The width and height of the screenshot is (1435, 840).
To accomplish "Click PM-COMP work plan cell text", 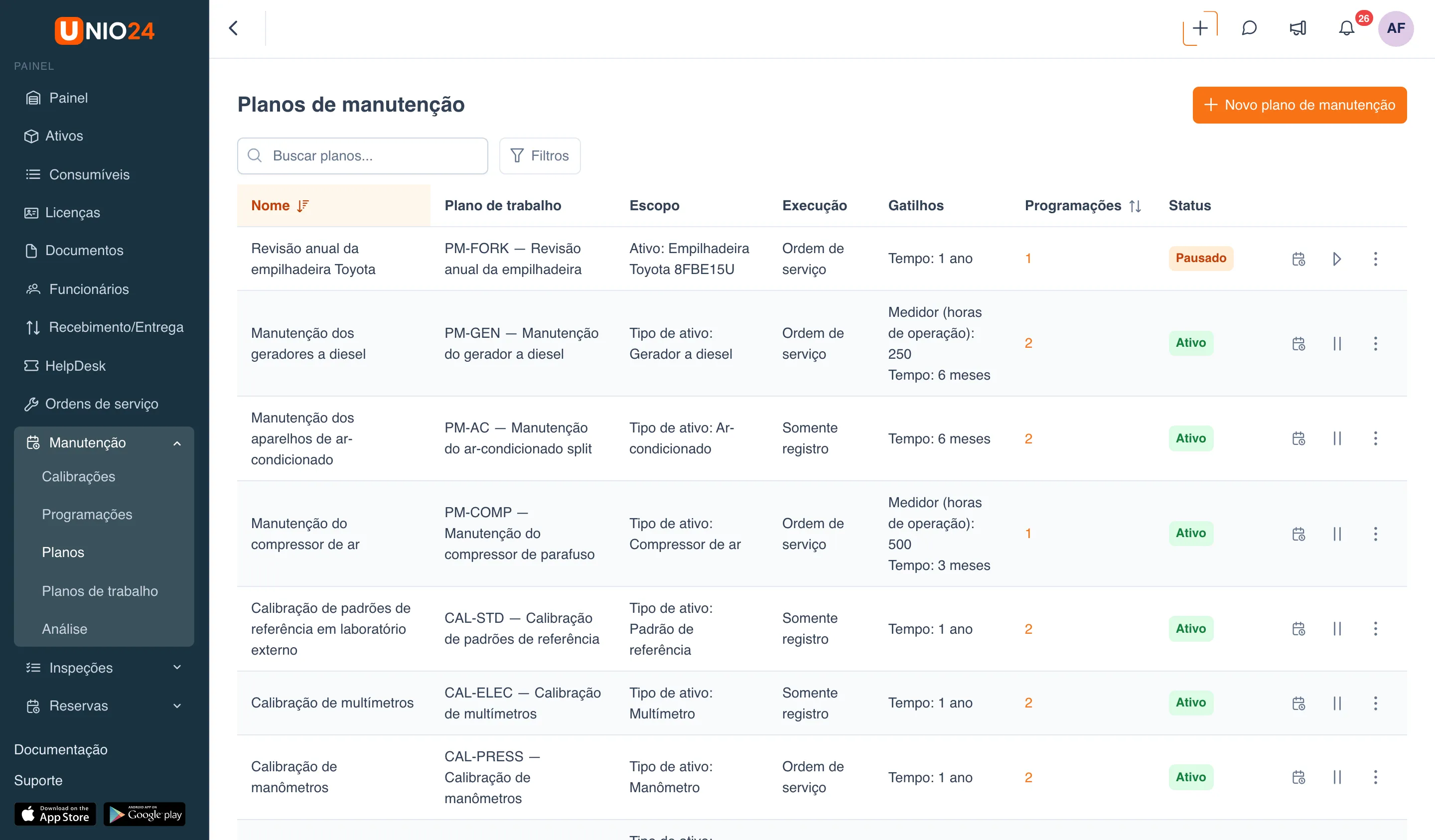I will click(x=519, y=534).
